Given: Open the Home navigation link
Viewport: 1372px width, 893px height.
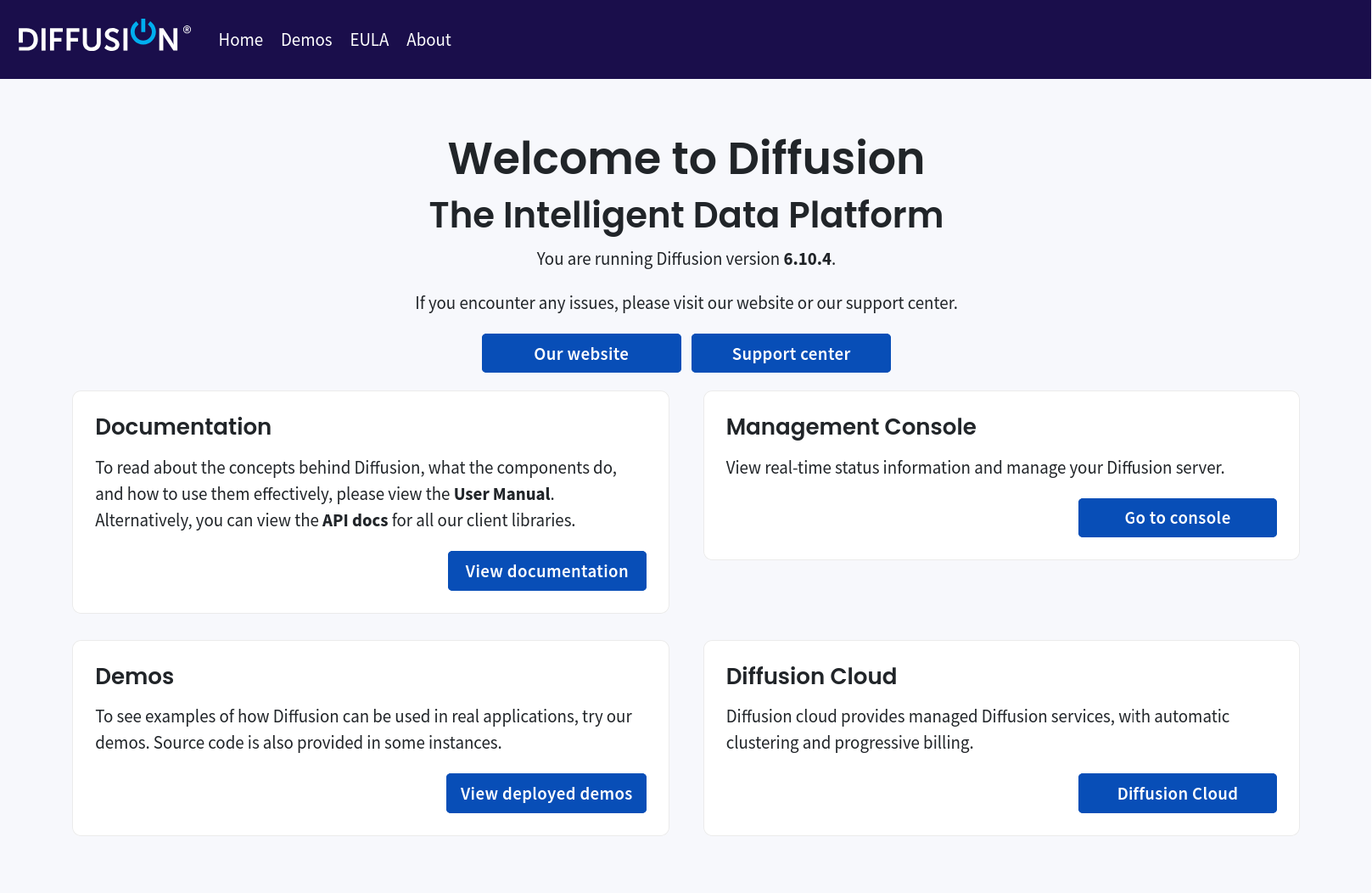Looking at the screenshot, I should point(240,40).
